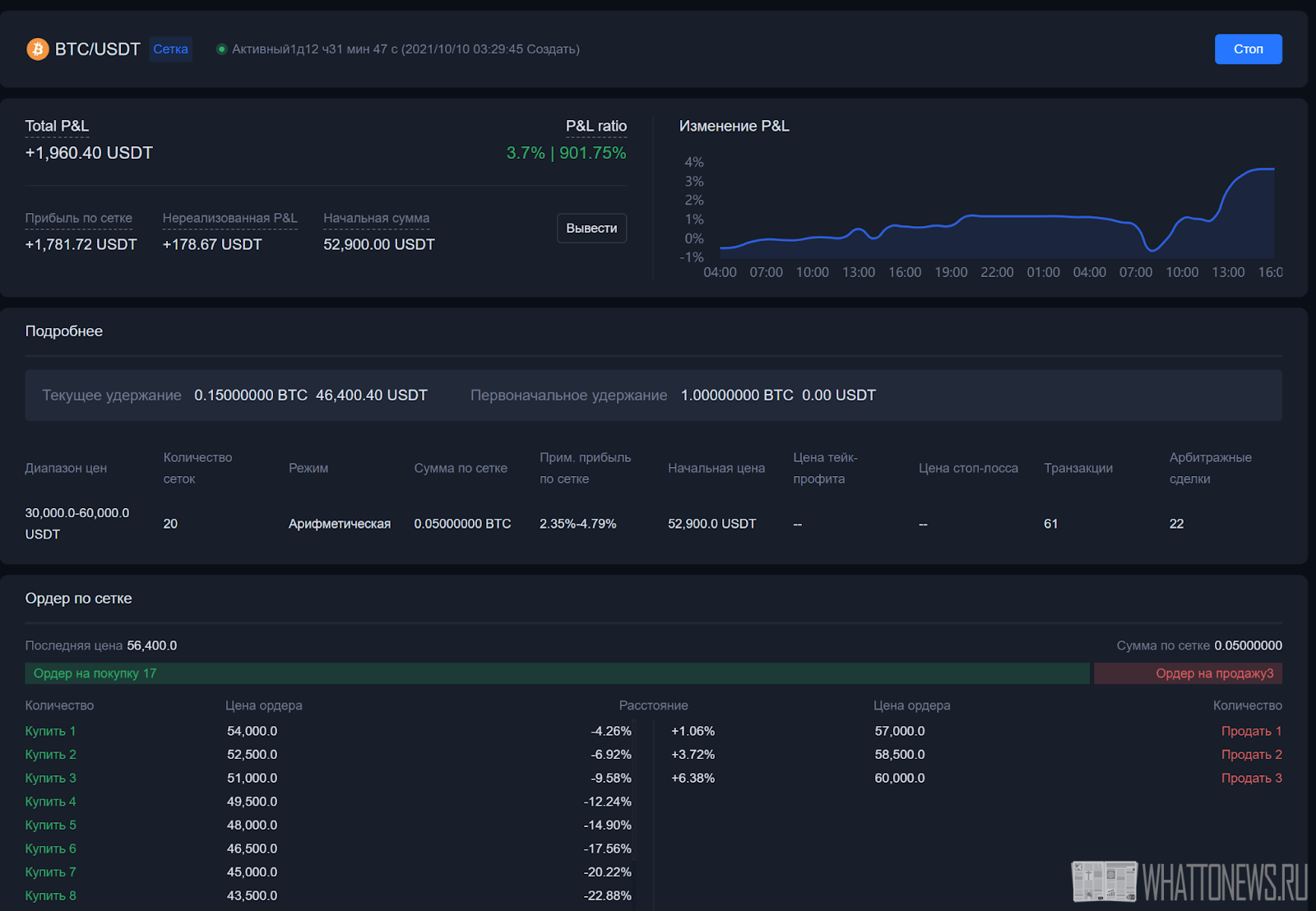Click the Транзакции column header
The image size is (1316, 911).
tap(1078, 468)
